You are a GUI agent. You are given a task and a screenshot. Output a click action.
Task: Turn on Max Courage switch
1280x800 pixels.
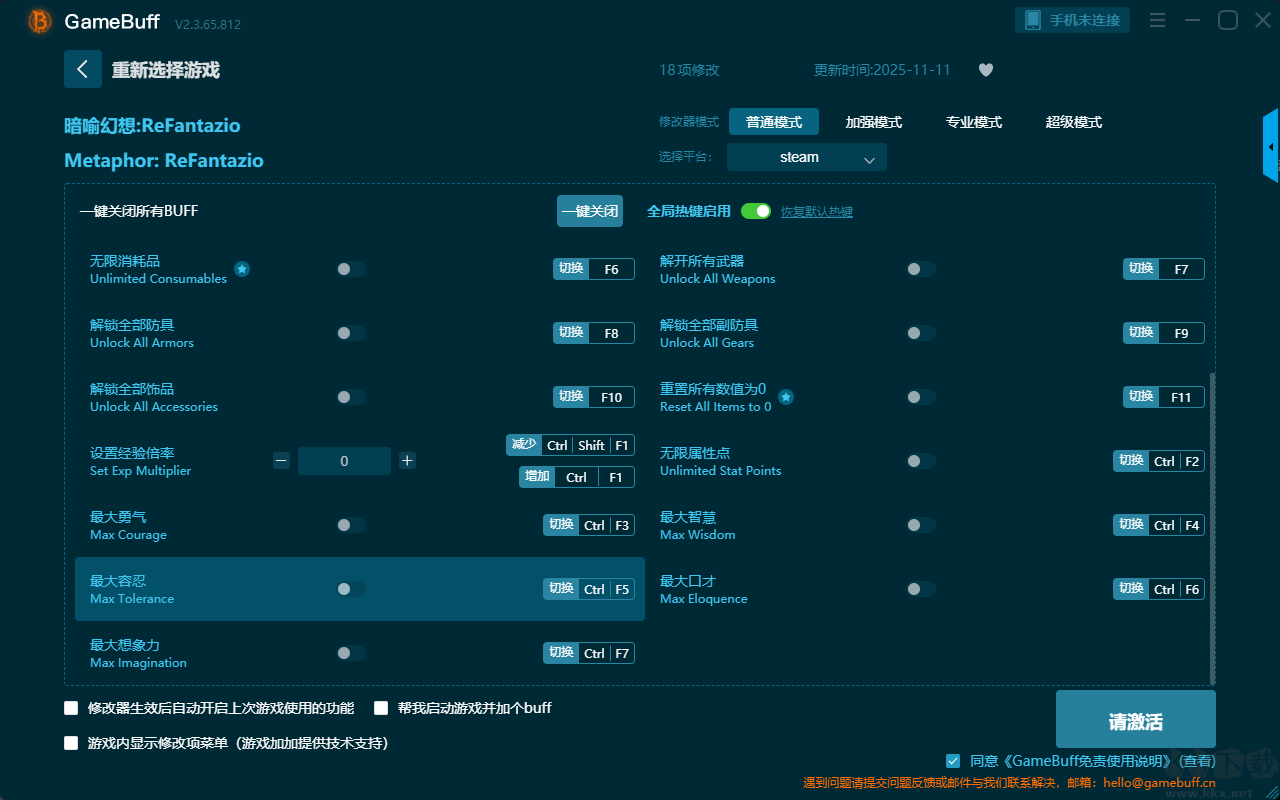pos(351,525)
